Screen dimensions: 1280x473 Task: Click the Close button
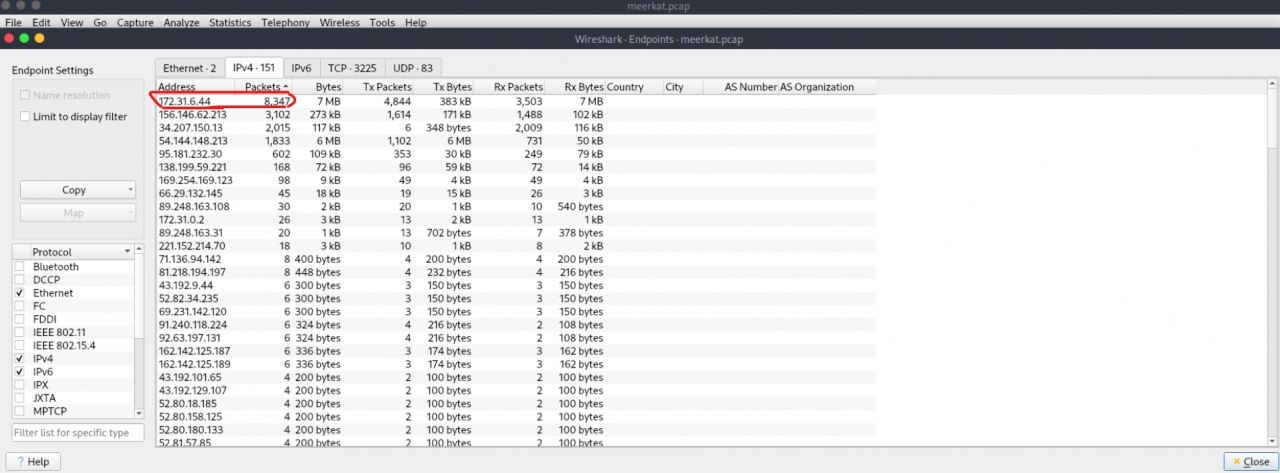(1250, 462)
